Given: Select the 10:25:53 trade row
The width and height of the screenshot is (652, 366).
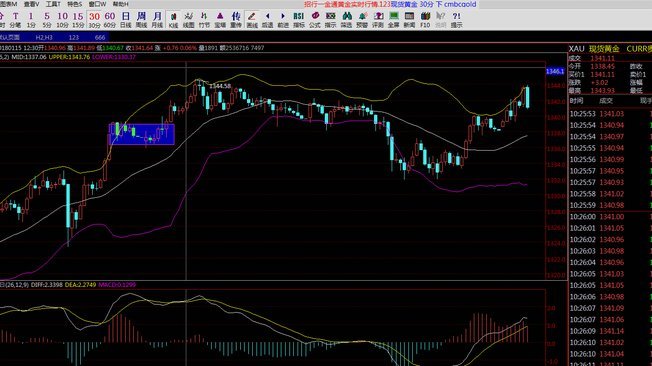Looking at the screenshot, I should (610, 114).
